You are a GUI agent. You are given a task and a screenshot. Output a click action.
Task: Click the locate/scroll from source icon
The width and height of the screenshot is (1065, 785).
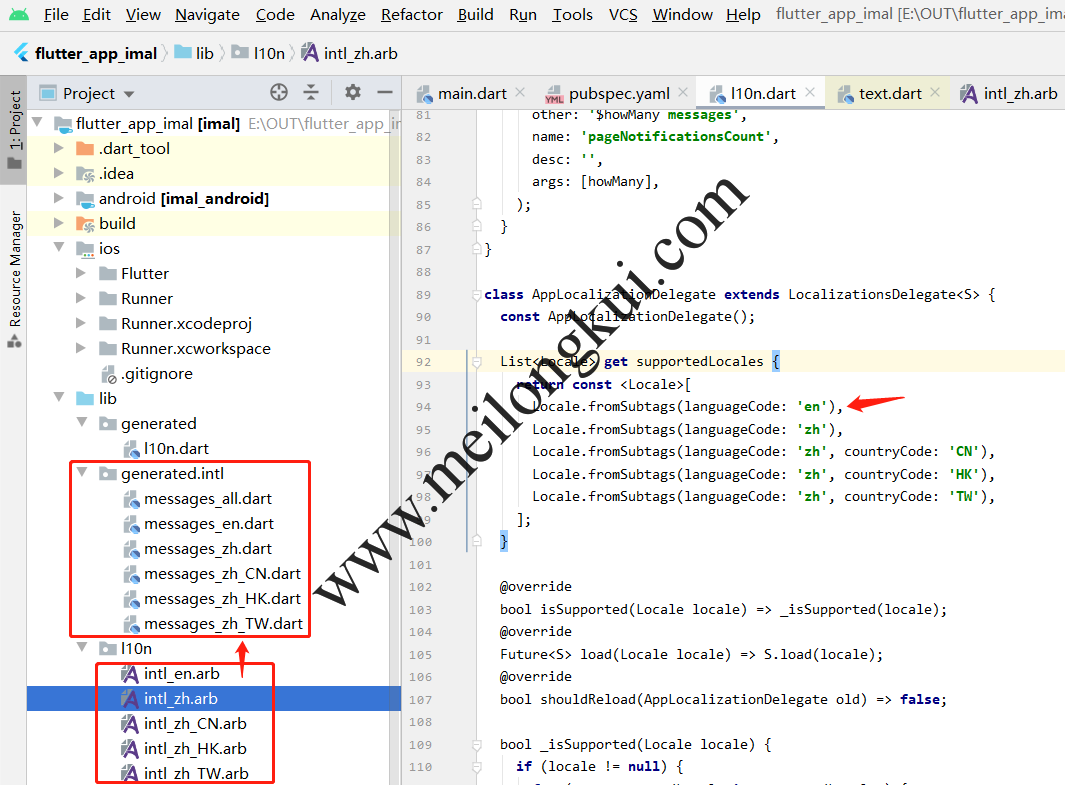pyautogui.click(x=279, y=92)
